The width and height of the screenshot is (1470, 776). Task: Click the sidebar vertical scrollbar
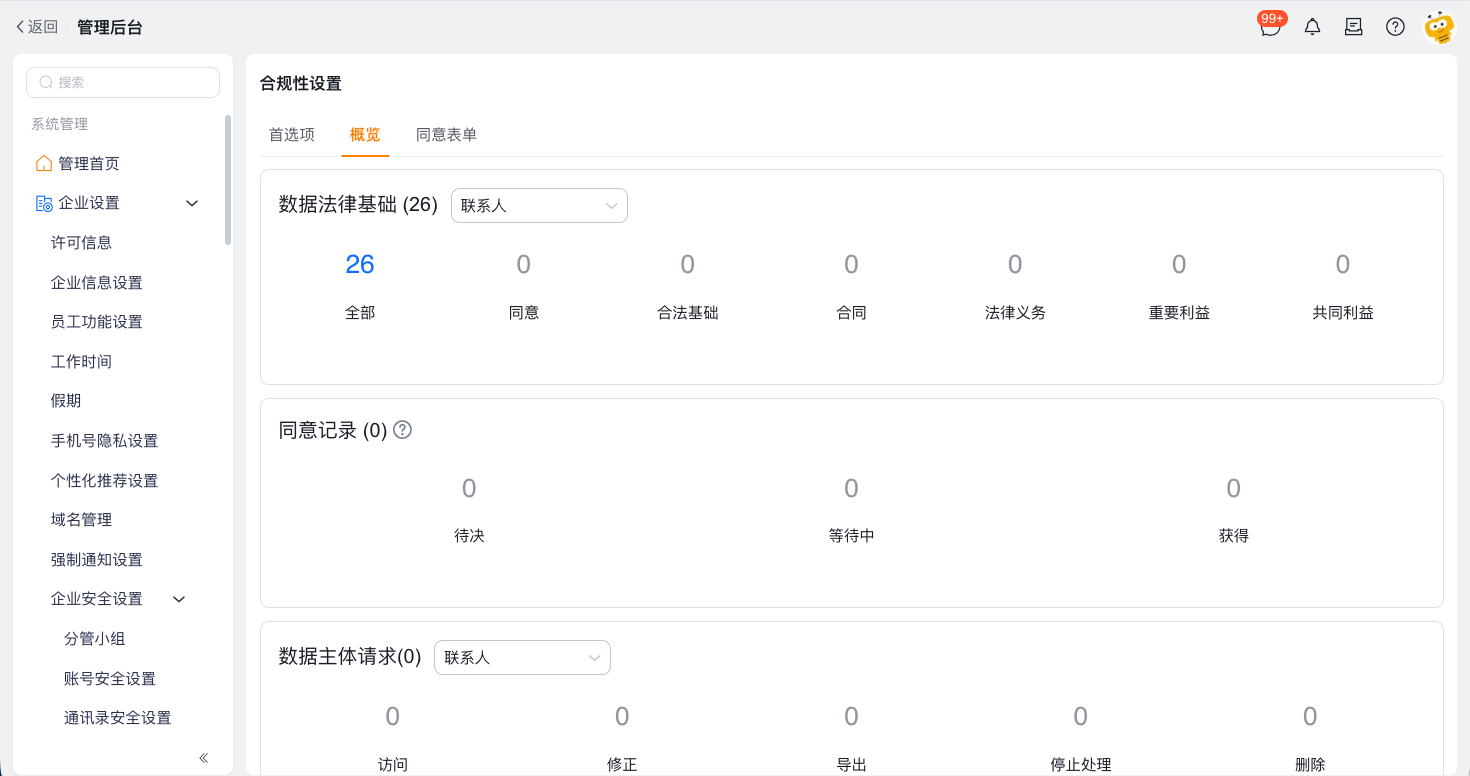228,180
